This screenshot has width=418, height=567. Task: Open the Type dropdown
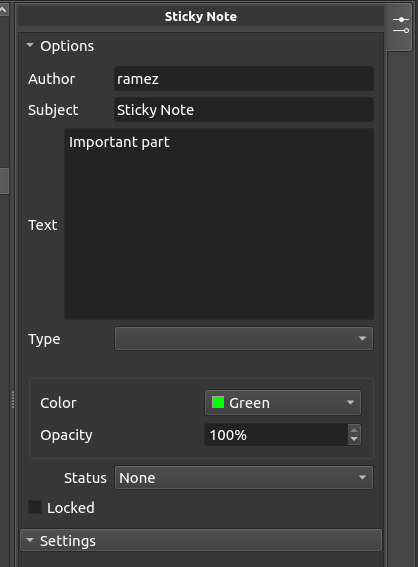[244, 338]
